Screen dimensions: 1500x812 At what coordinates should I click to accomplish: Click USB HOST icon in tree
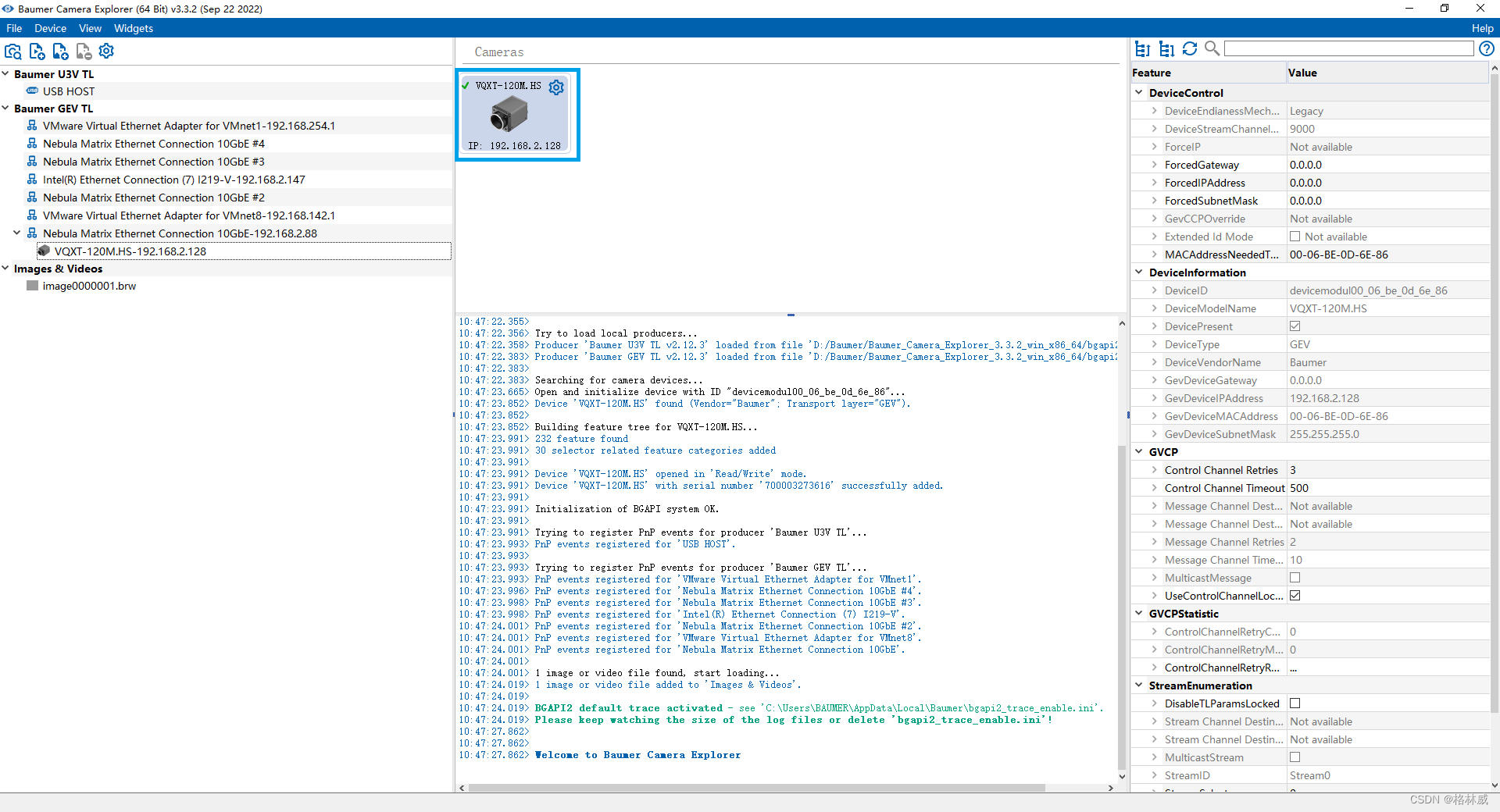pyautogui.click(x=32, y=91)
